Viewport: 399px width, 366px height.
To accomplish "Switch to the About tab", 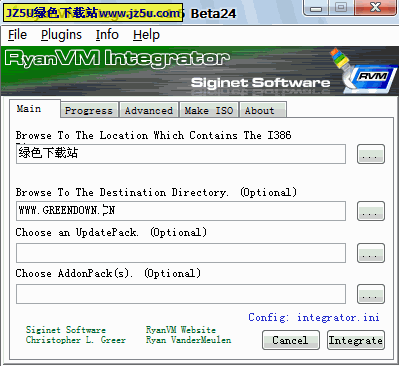I will click(263, 110).
